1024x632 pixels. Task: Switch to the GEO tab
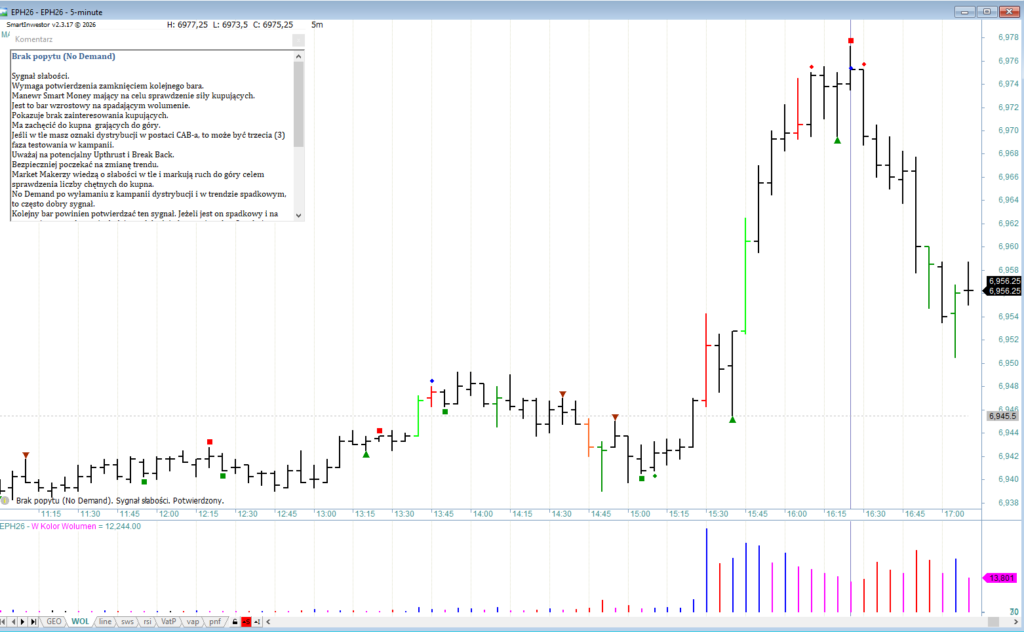[x=53, y=622]
